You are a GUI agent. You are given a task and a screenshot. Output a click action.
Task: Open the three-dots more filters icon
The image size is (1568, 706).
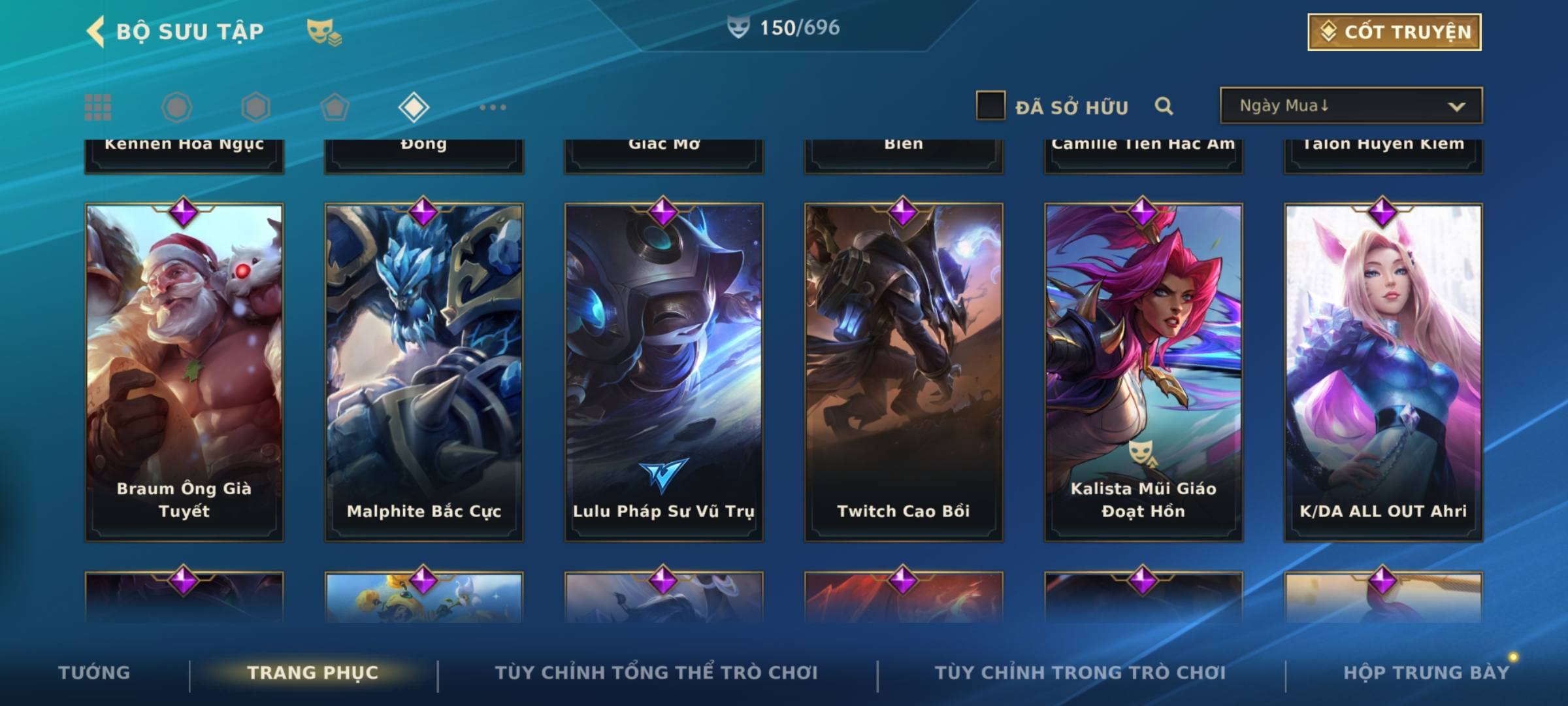[493, 107]
